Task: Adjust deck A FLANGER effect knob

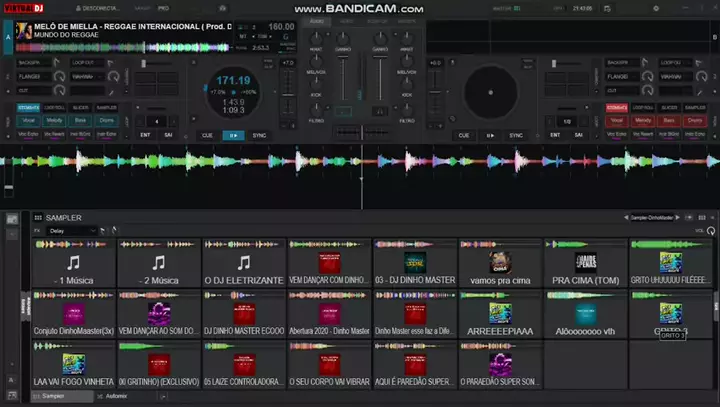Action: [x=59, y=76]
